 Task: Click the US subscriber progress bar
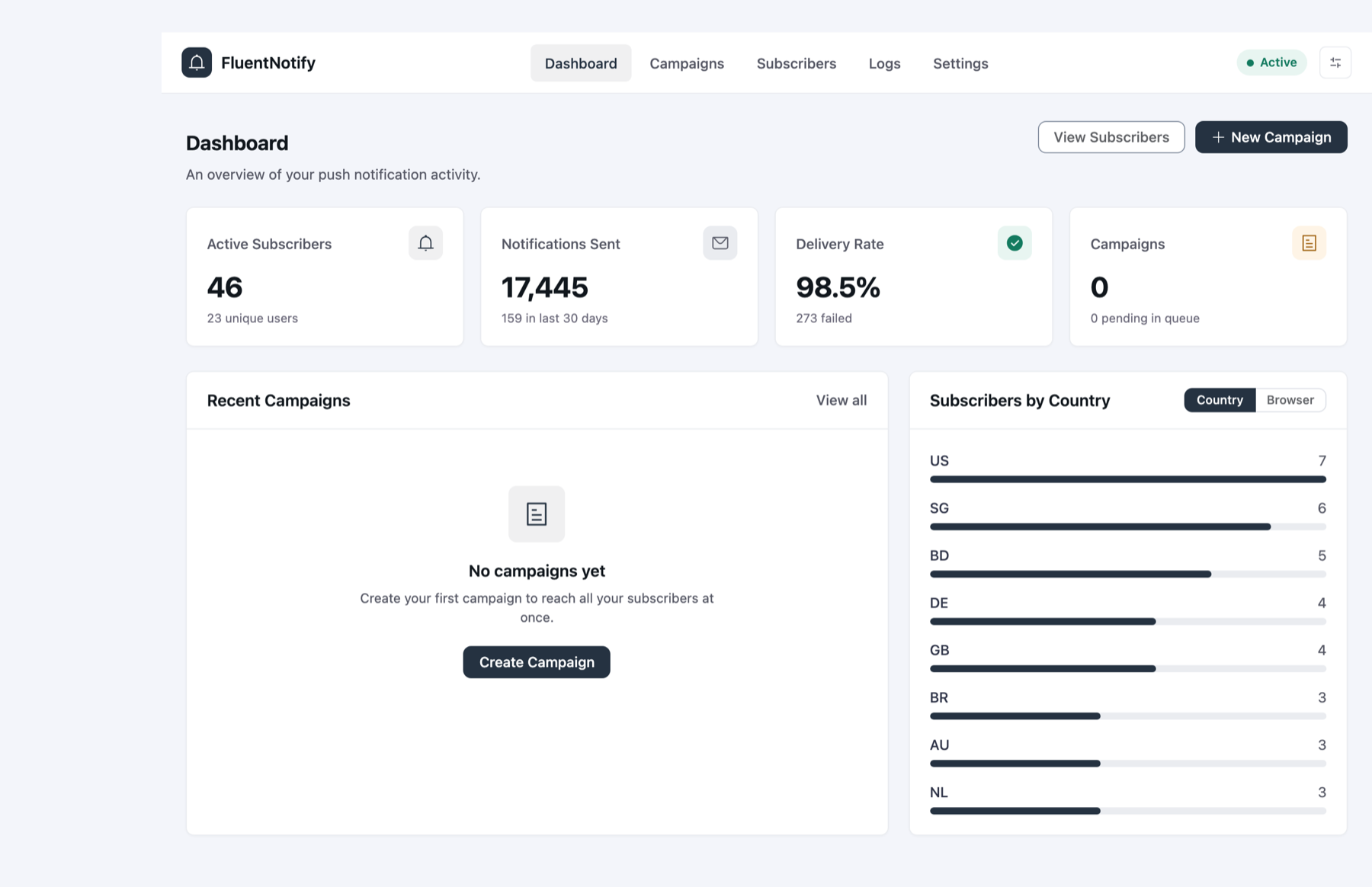(1128, 479)
